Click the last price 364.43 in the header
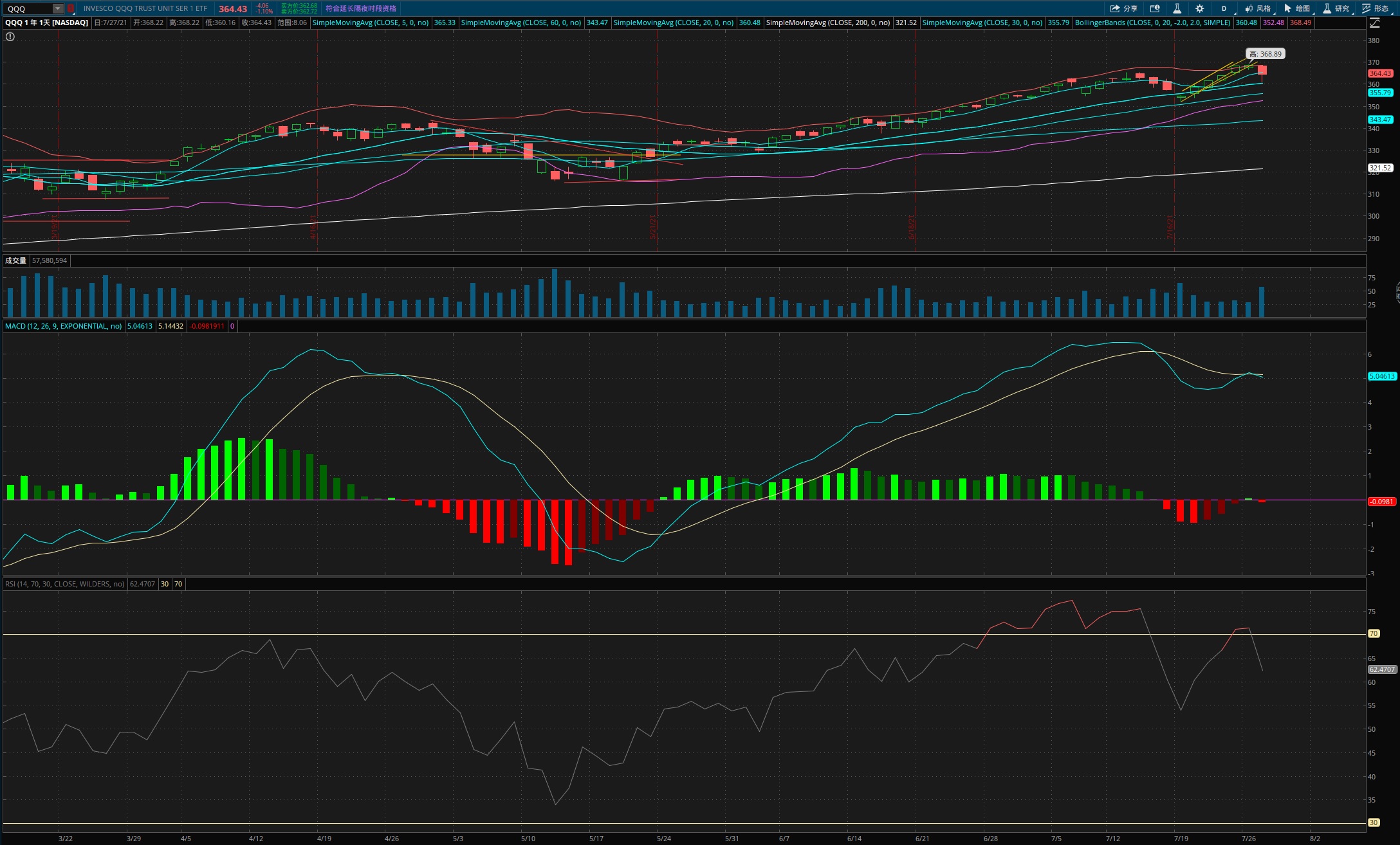1400x845 pixels. (x=233, y=9)
